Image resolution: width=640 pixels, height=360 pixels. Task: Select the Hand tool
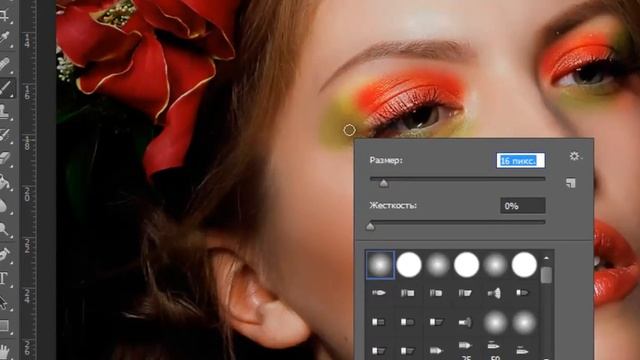[4, 351]
